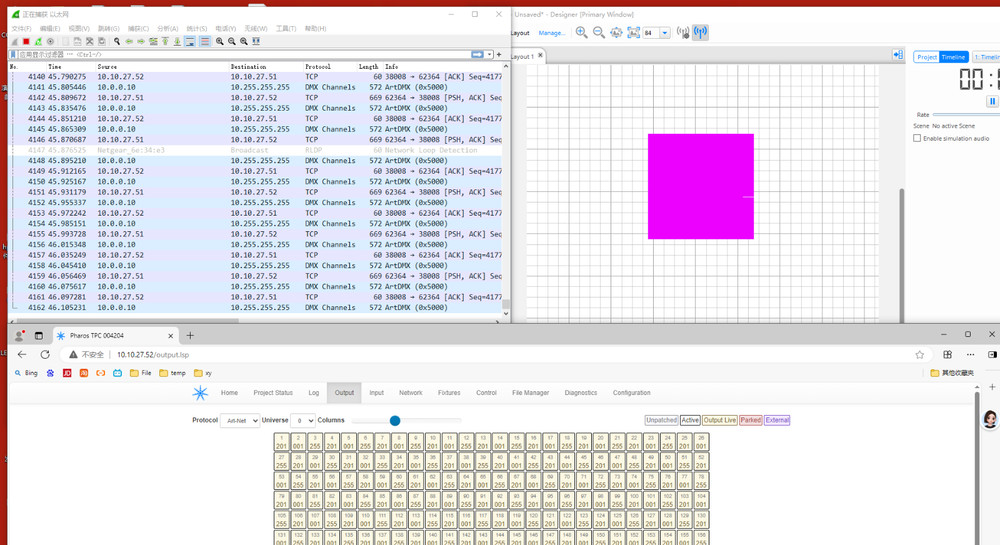Screen dimensions: 1000x545
Task: Enable simulation audio checkbox
Action: pyautogui.click(x=917, y=138)
